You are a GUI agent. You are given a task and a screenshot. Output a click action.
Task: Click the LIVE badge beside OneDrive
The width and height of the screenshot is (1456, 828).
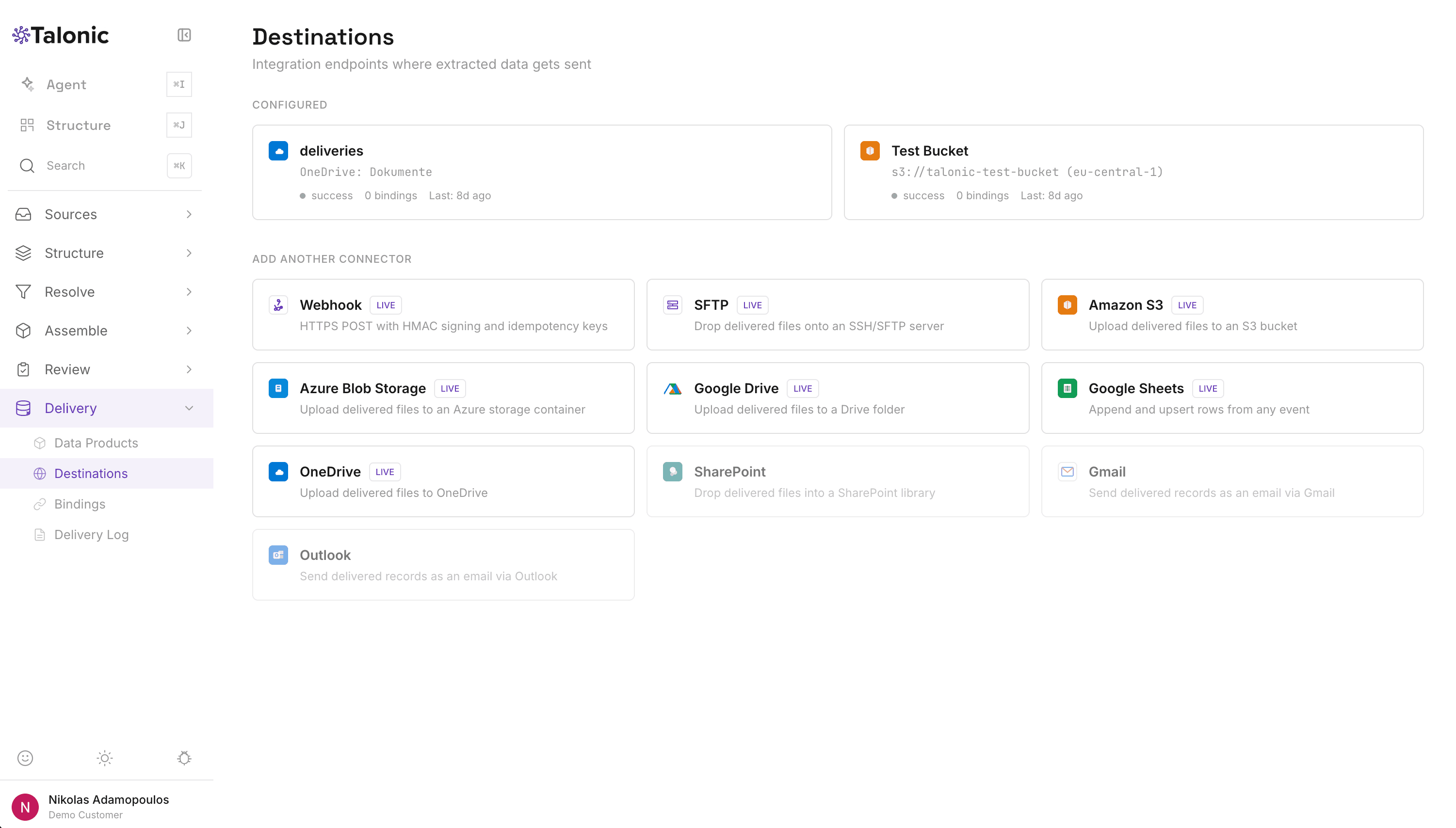[385, 472]
